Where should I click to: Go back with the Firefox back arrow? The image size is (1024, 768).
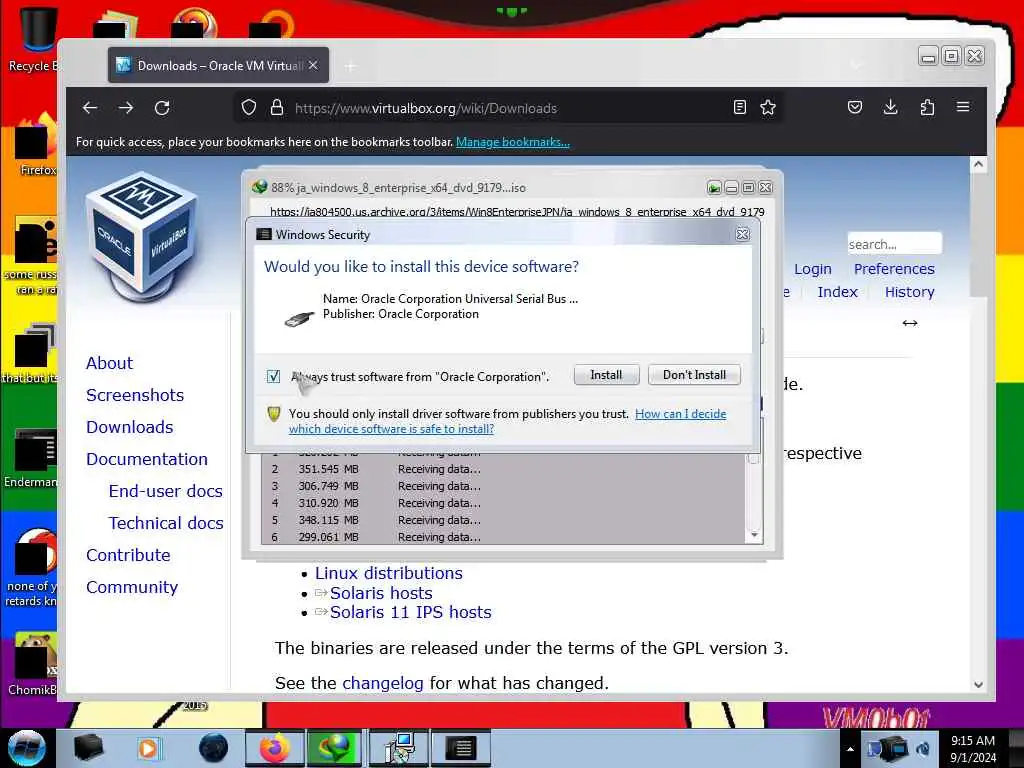[x=90, y=108]
